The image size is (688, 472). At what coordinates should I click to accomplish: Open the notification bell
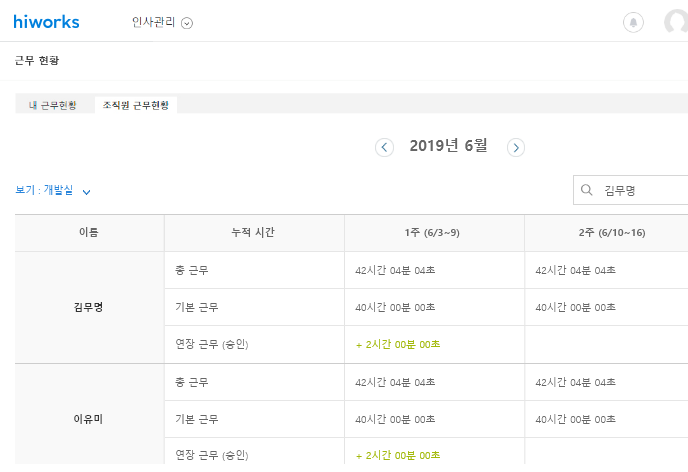[x=633, y=22]
